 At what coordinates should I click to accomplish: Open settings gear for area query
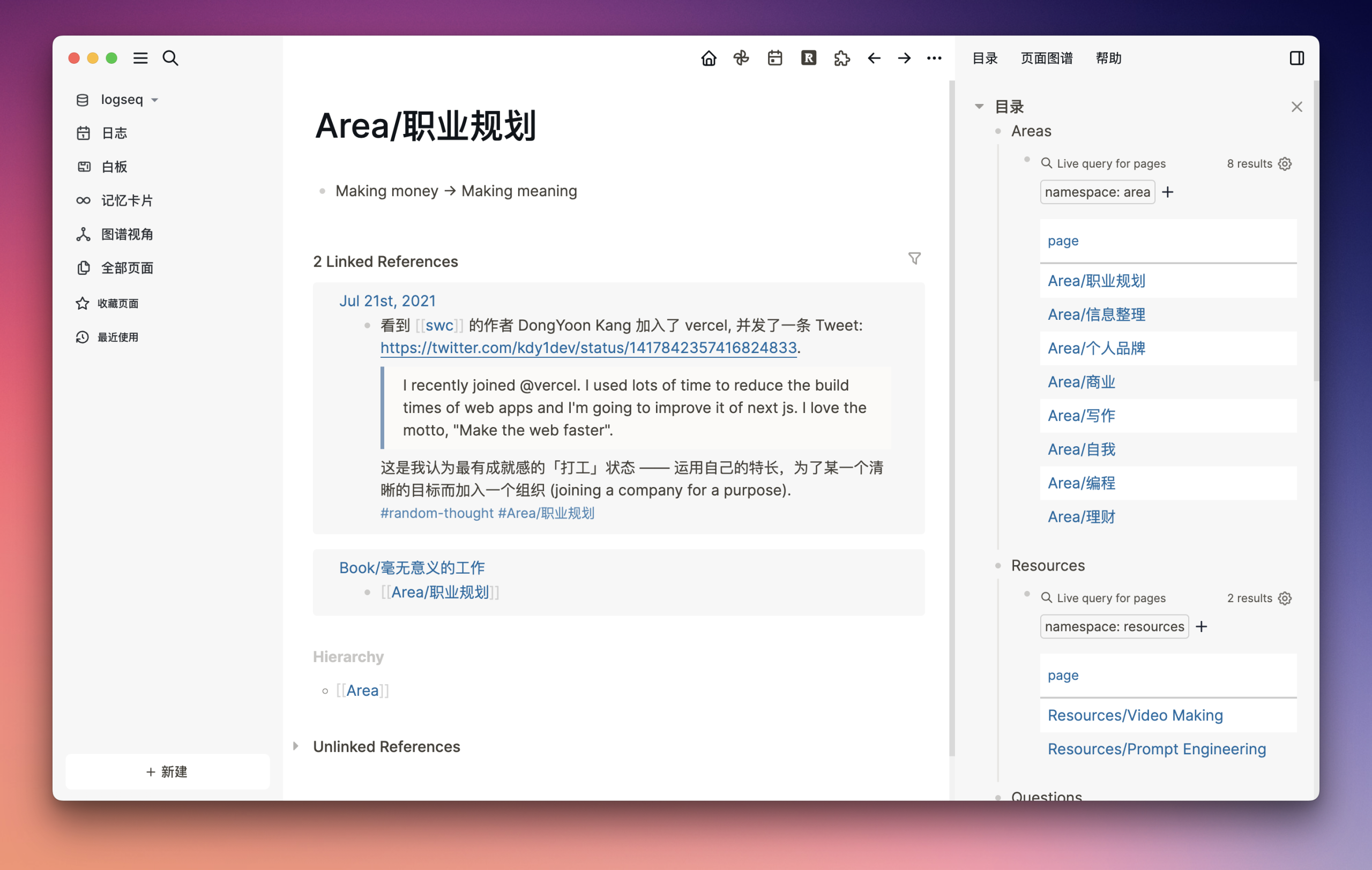[x=1285, y=164]
